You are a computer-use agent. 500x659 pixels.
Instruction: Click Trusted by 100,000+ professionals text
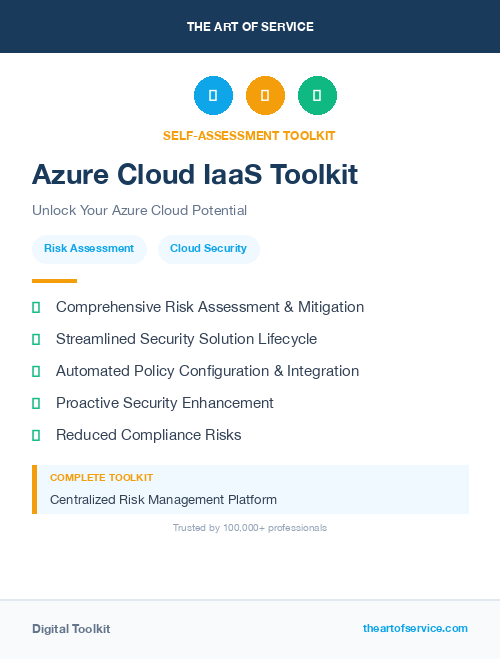(x=250, y=528)
